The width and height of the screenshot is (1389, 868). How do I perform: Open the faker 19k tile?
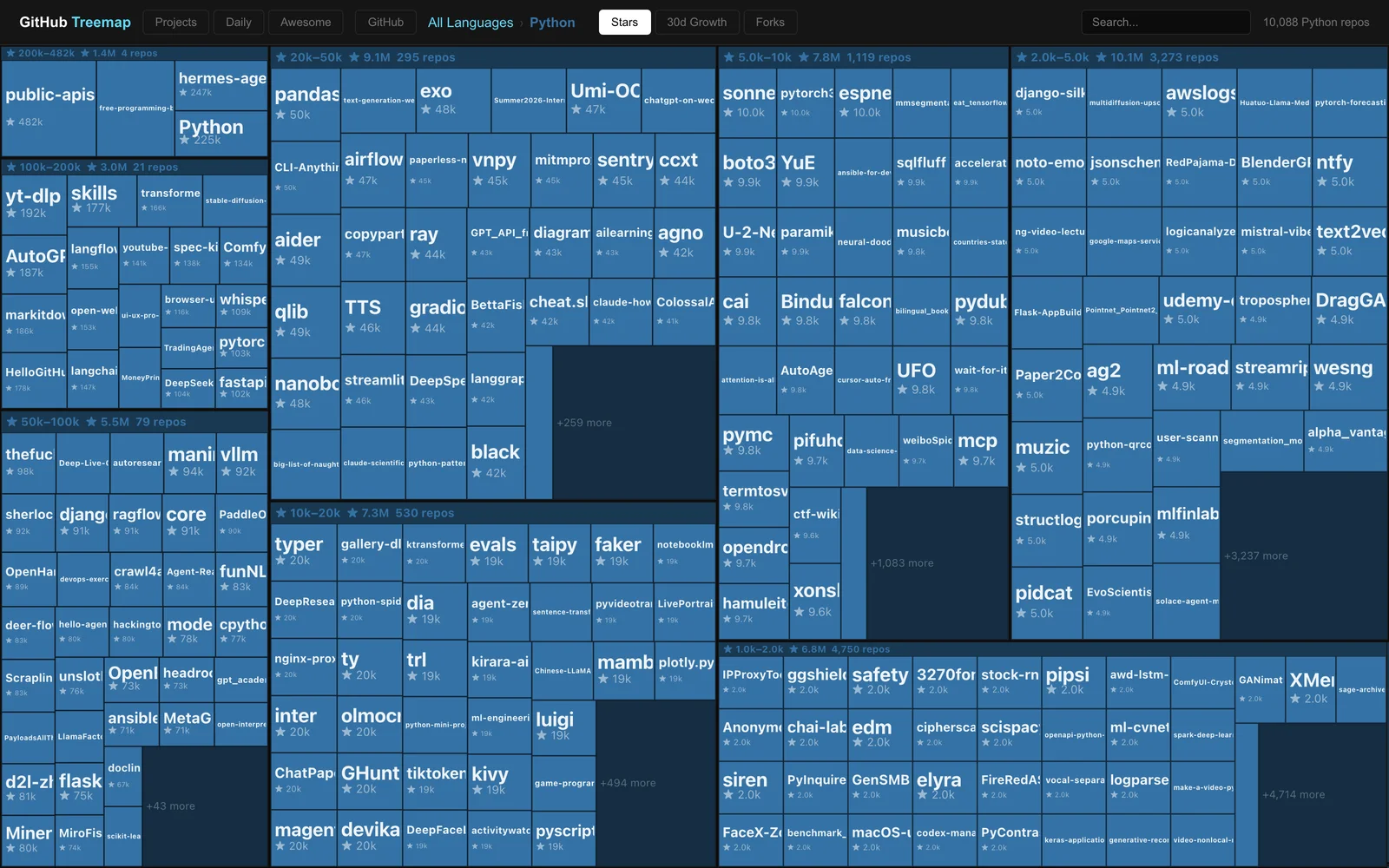coord(622,552)
